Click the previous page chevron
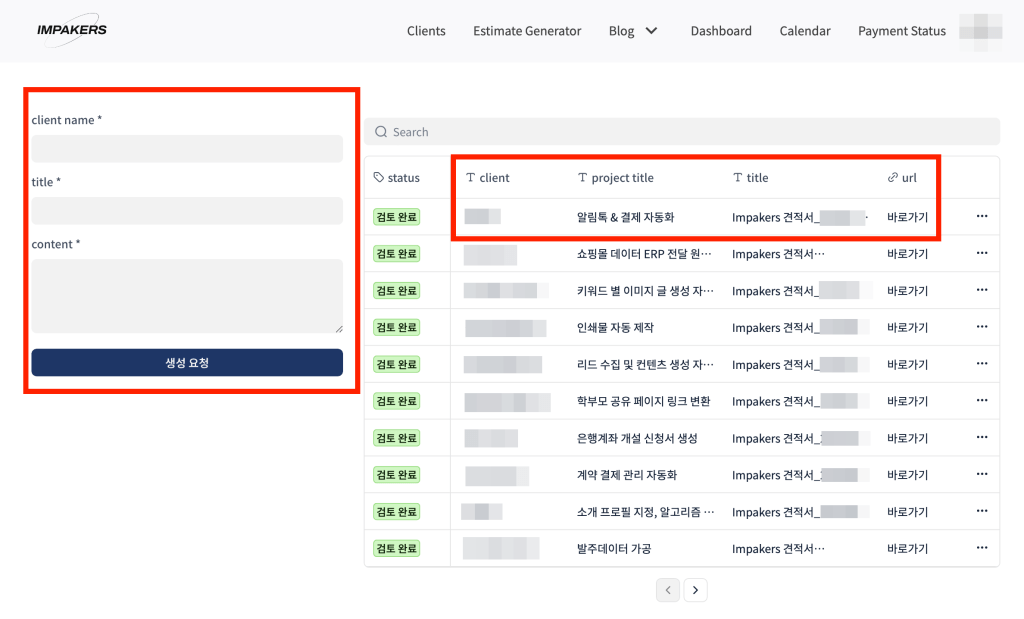 [668, 590]
